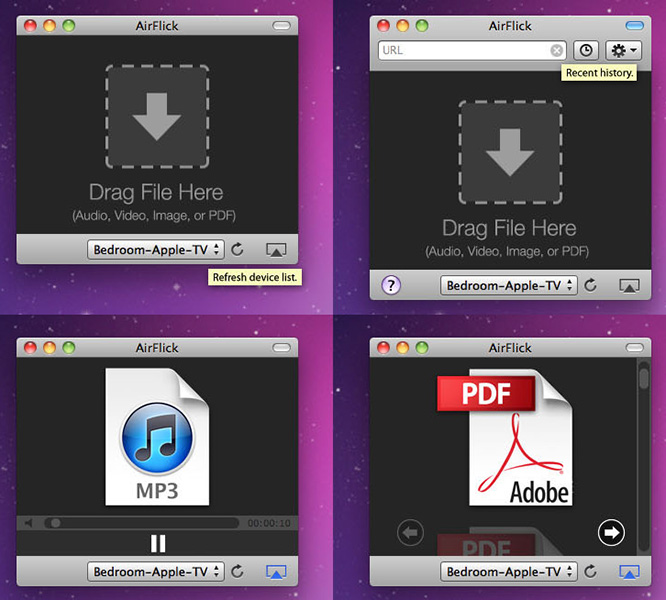Click blue AirPlay icon in bottom-right window
Viewport: 666px width, 600px height.
click(x=629, y=572)
